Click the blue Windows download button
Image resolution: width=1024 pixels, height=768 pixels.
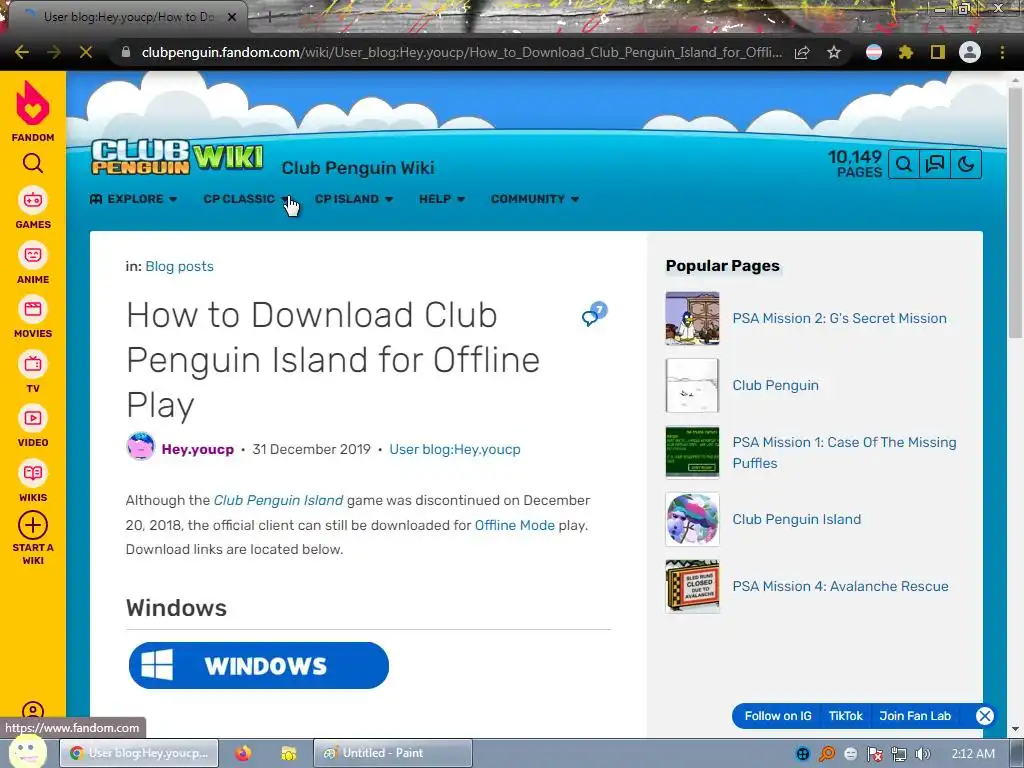(259, 665)
